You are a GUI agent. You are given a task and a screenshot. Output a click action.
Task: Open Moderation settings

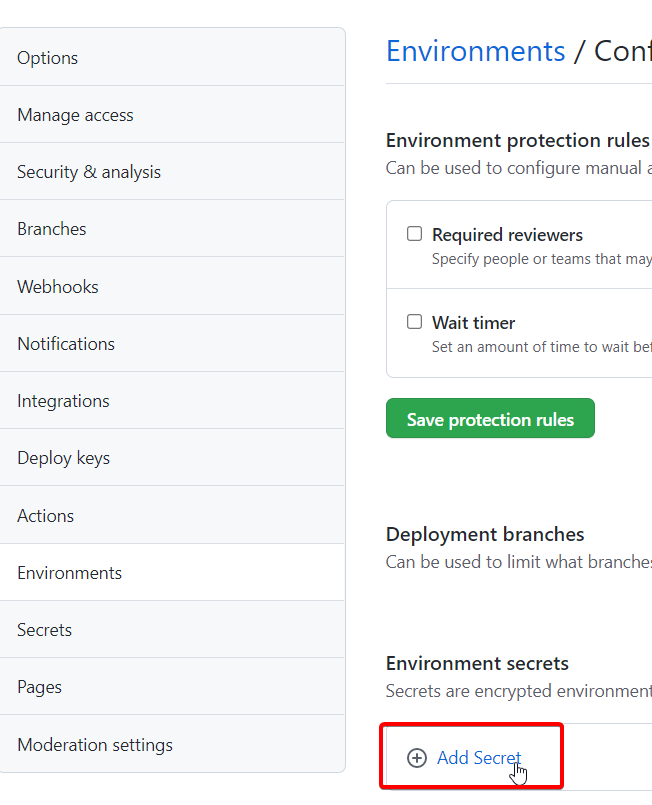(95, 745)
